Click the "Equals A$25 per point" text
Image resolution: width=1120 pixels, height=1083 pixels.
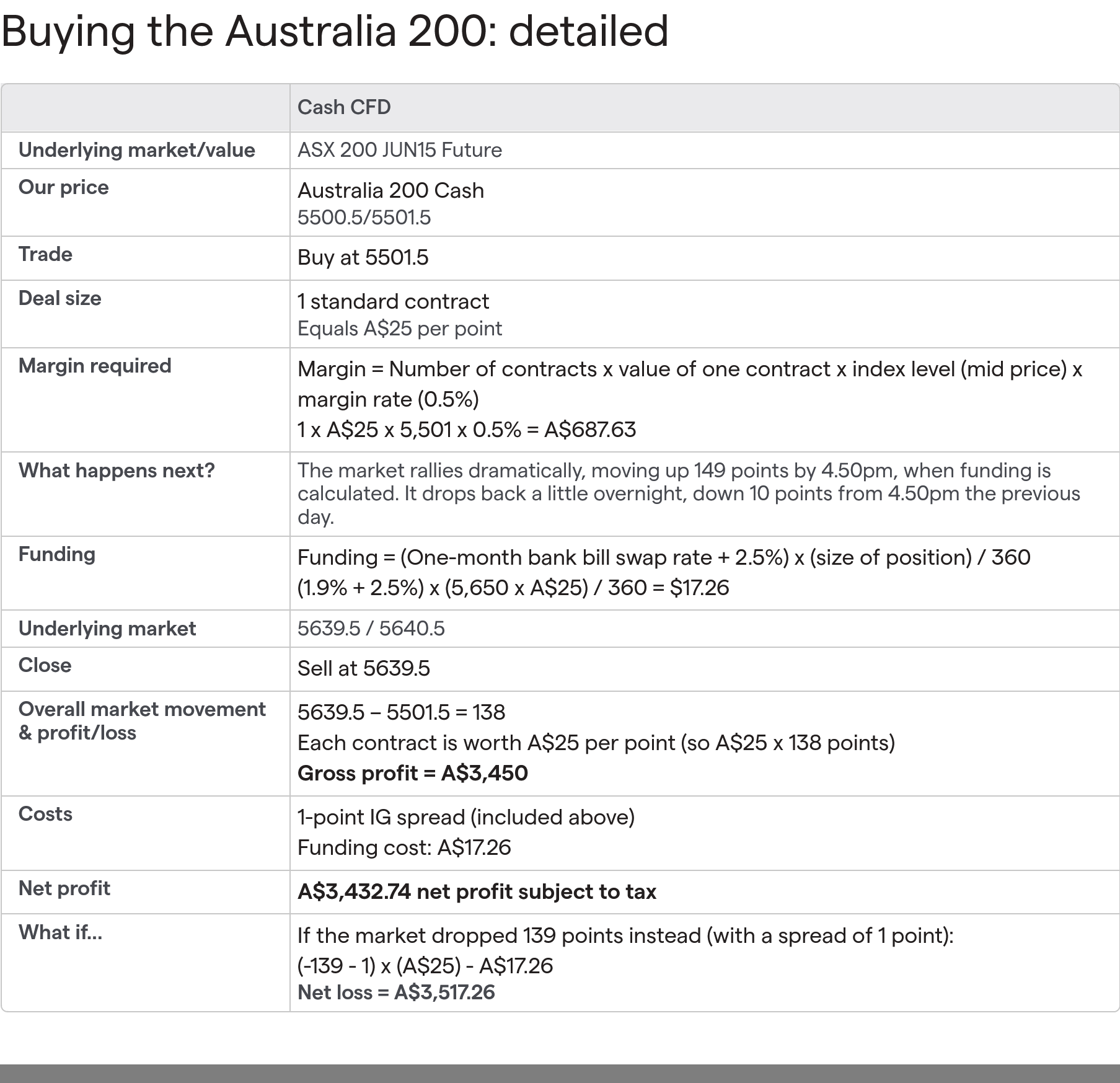point(400,329)
